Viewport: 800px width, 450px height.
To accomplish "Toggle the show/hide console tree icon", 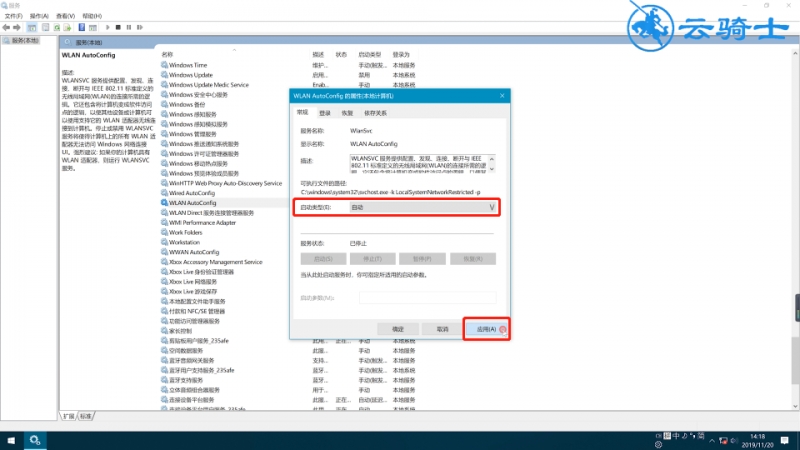I will (32, 28).
